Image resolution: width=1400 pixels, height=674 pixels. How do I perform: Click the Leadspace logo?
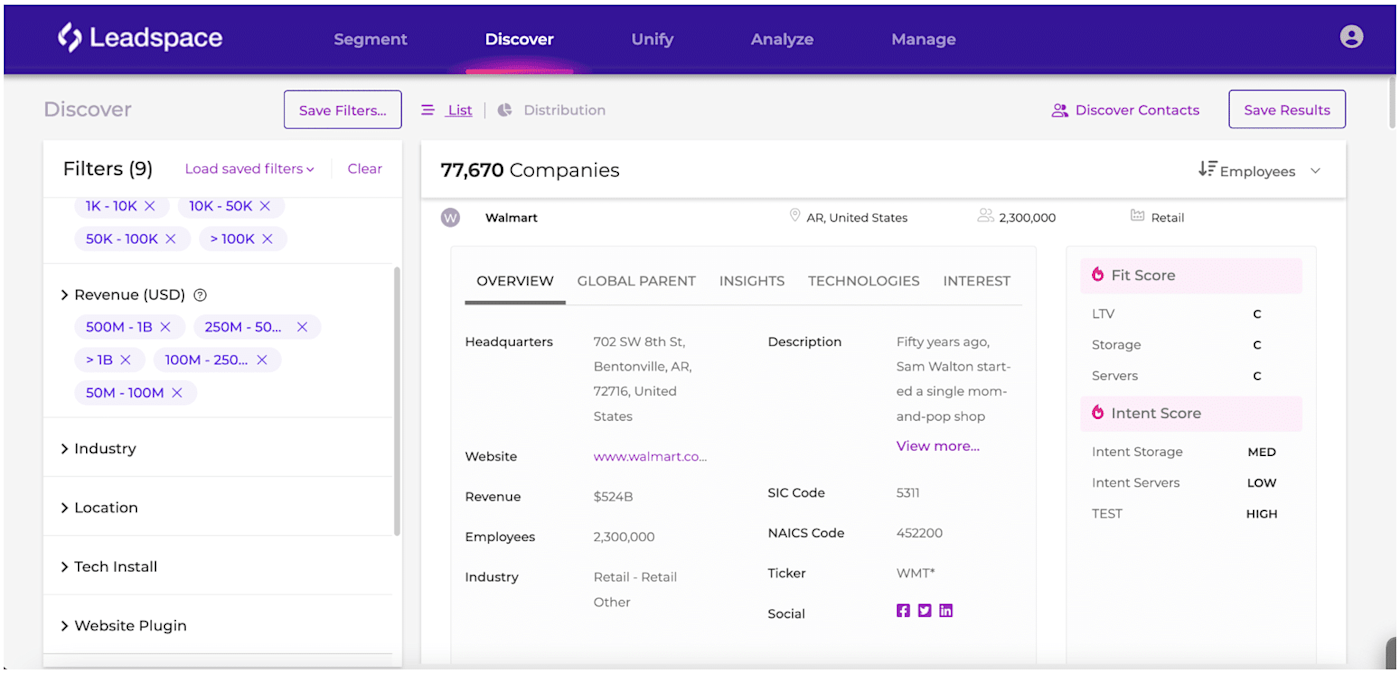[x=140, y=38]
